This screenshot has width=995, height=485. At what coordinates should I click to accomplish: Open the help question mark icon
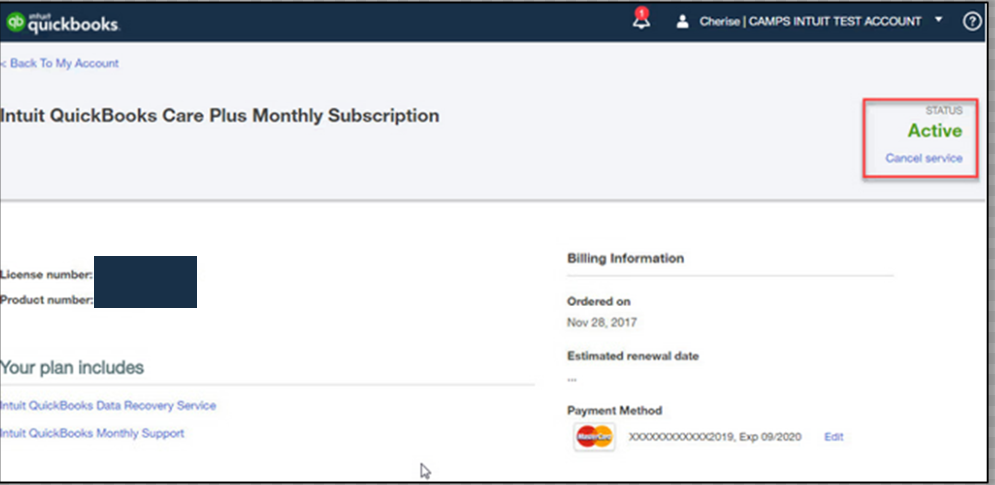972,22
